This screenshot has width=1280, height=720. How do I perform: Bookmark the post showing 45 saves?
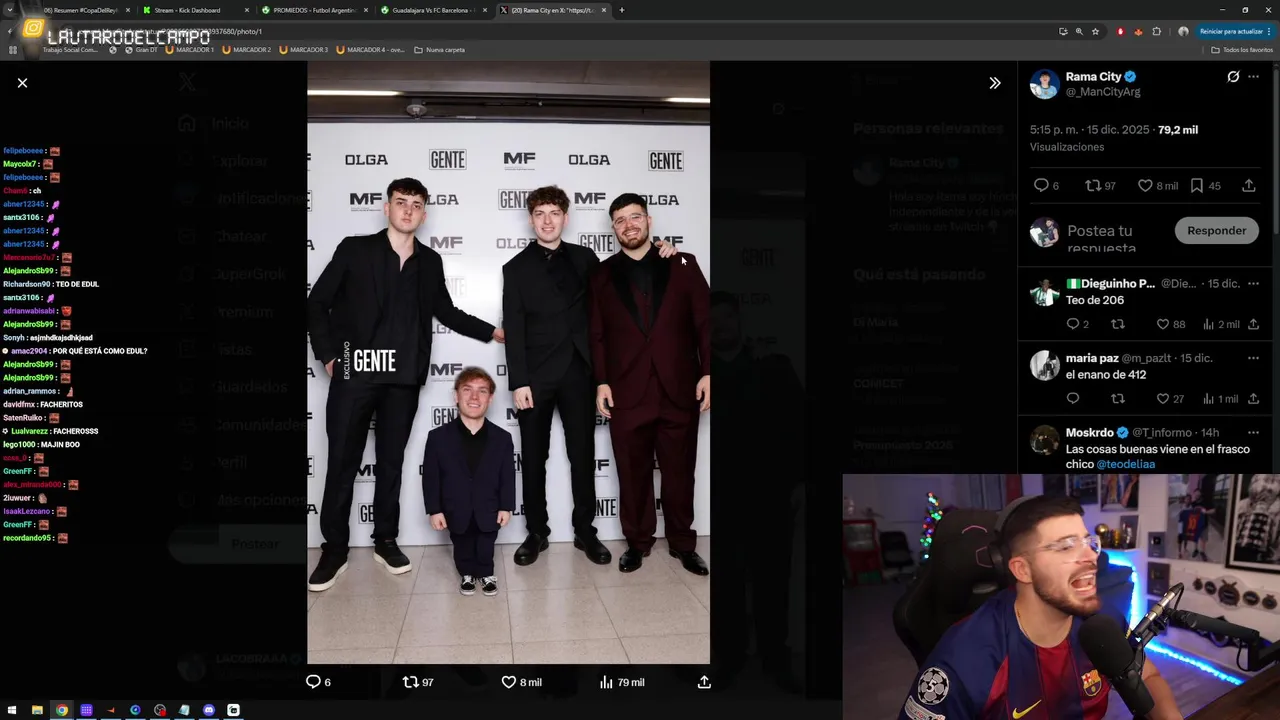click(x=1205, y=186)
